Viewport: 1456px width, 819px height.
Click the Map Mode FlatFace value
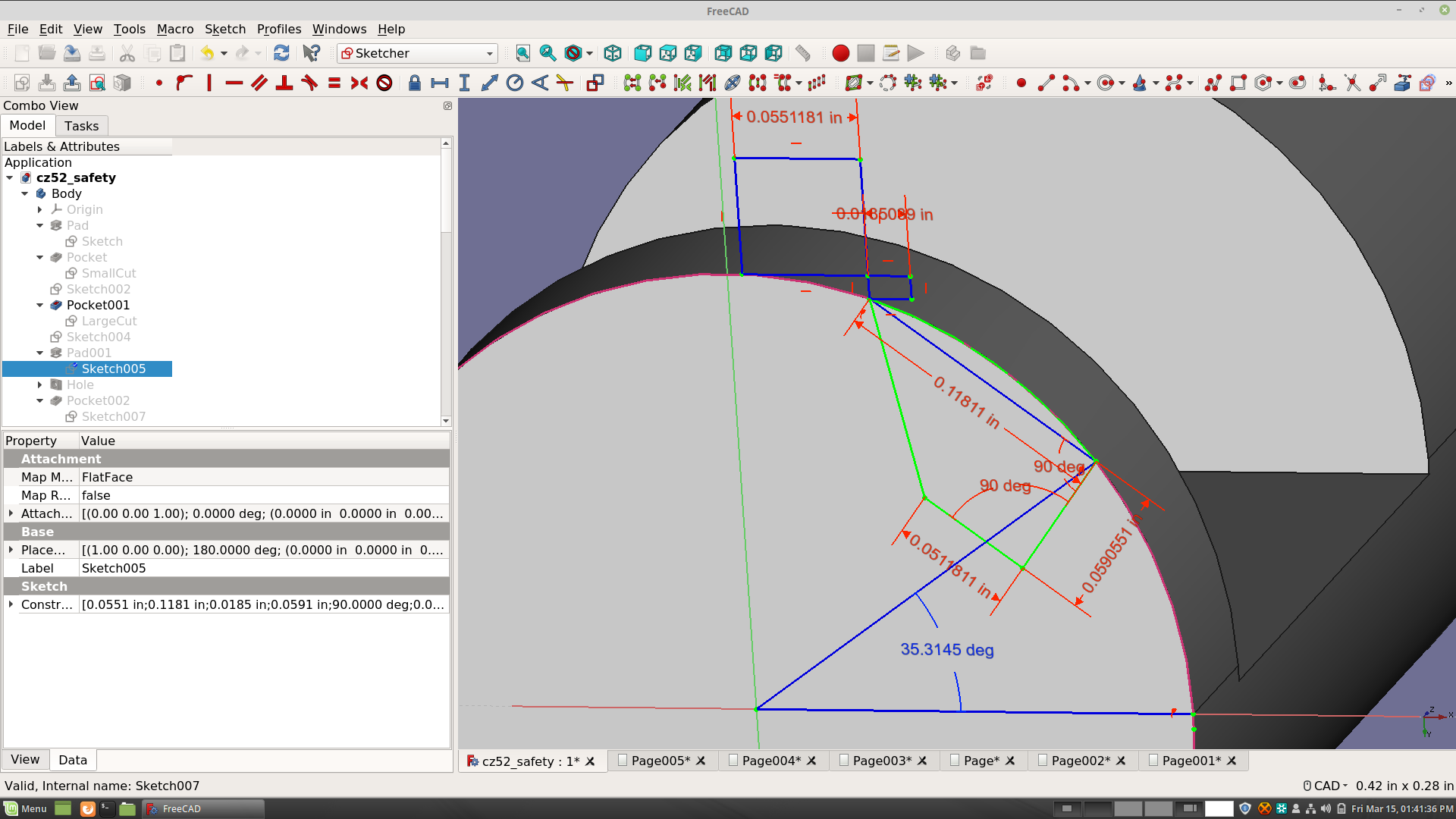(264, 477)
